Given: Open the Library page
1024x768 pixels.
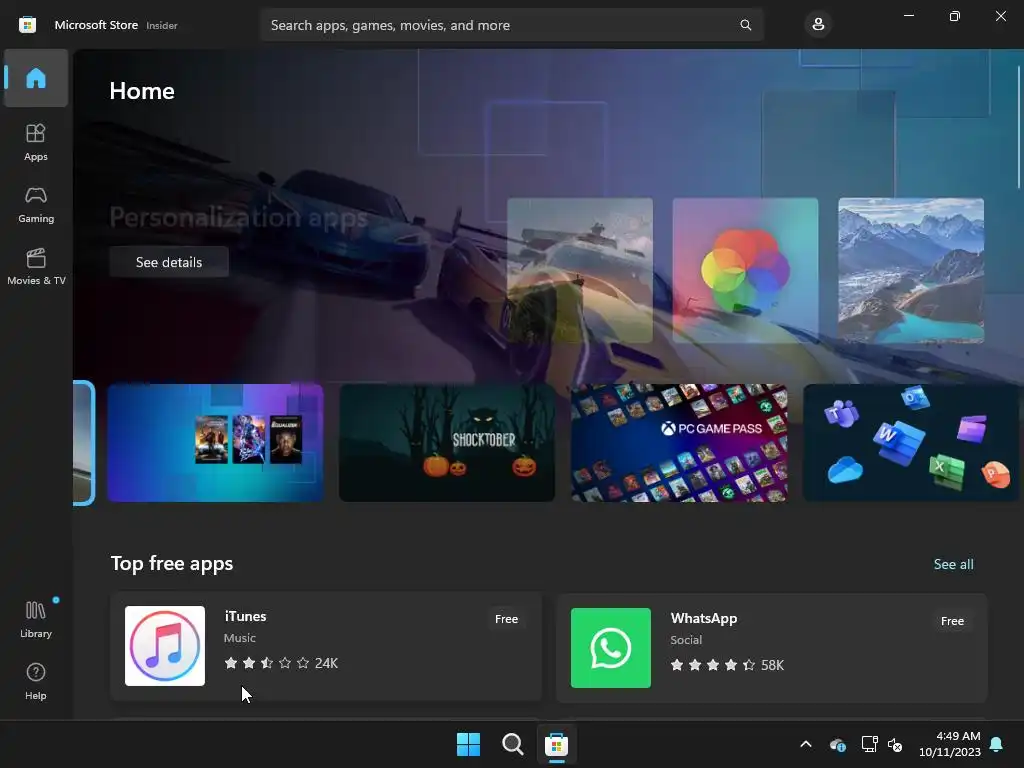Looking at the screenshot, I should (x=36, y=619).
